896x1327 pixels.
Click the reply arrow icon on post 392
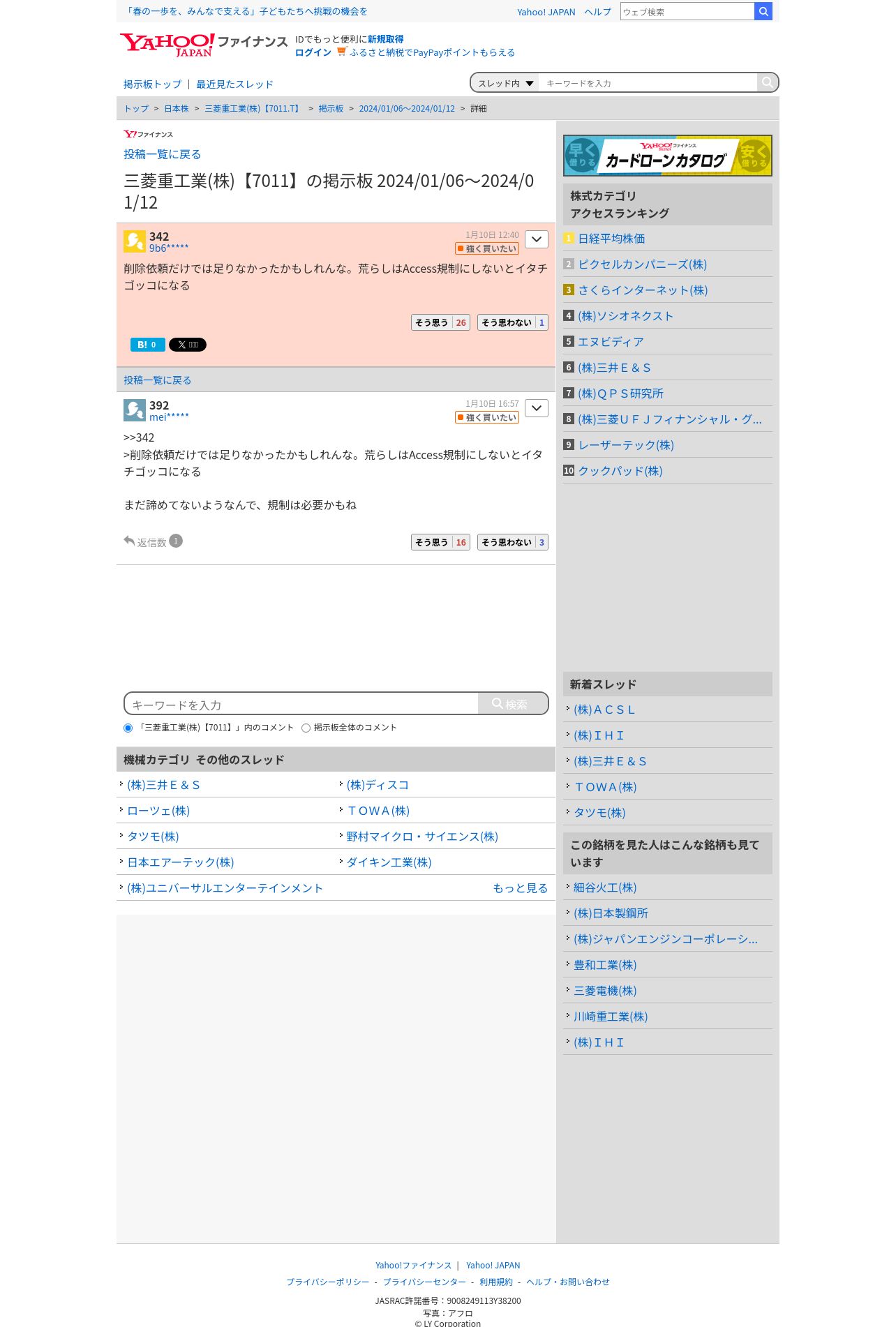129,541
